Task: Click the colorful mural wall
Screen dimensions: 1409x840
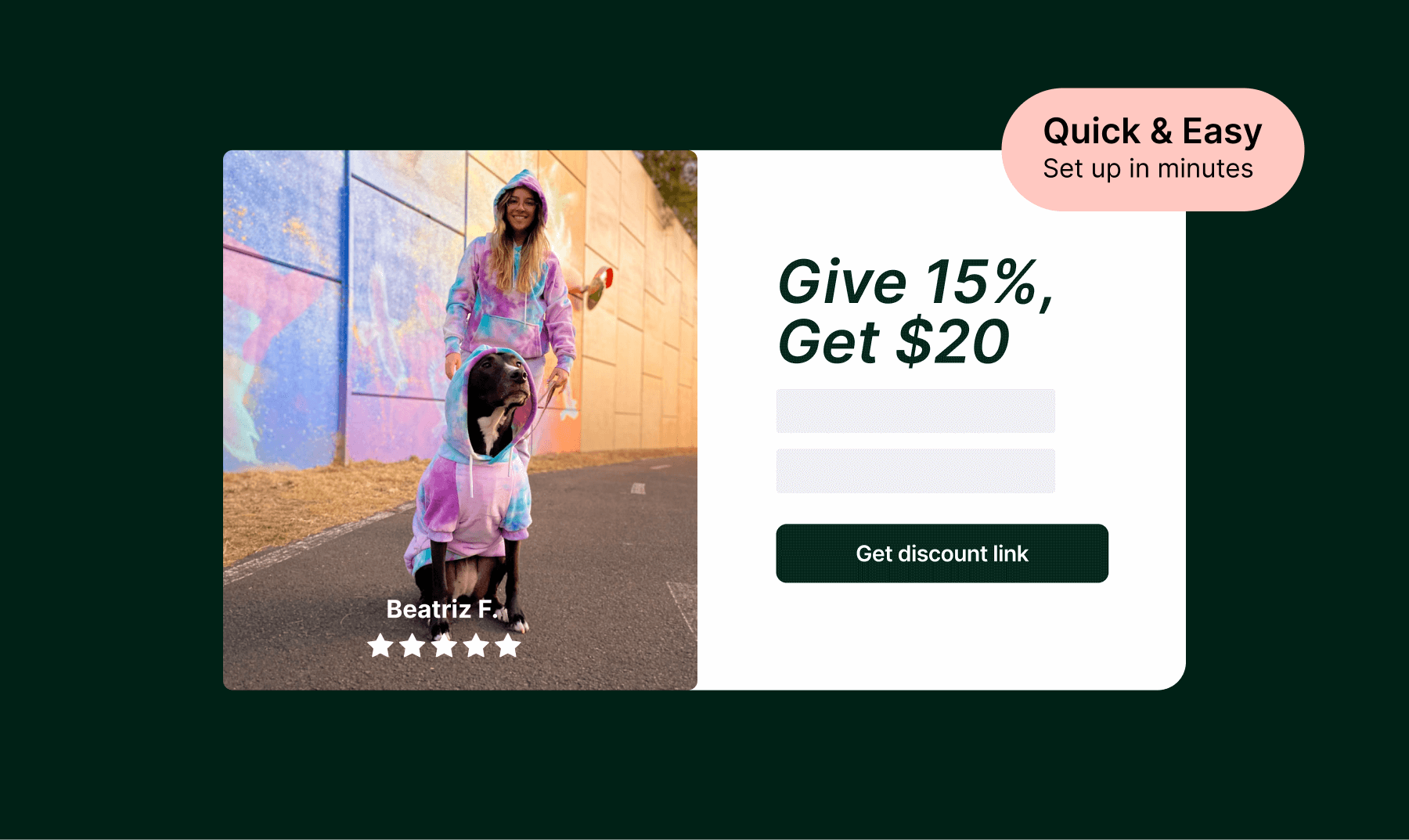Action: pos(329,313)
